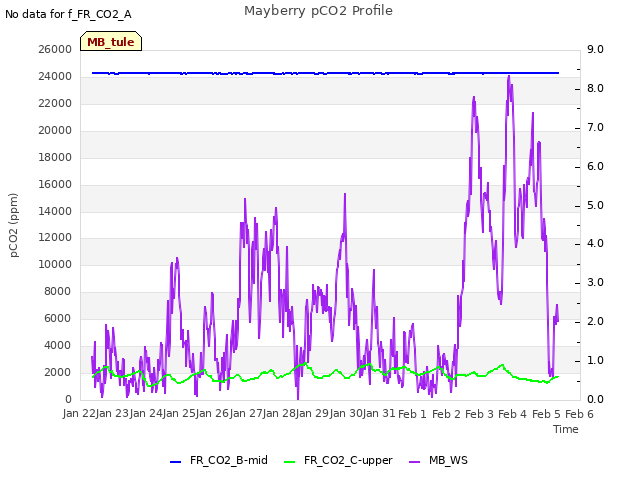Click the 9.0 right-axis tick label
640x480 pixels.
[x=595, y=49]
